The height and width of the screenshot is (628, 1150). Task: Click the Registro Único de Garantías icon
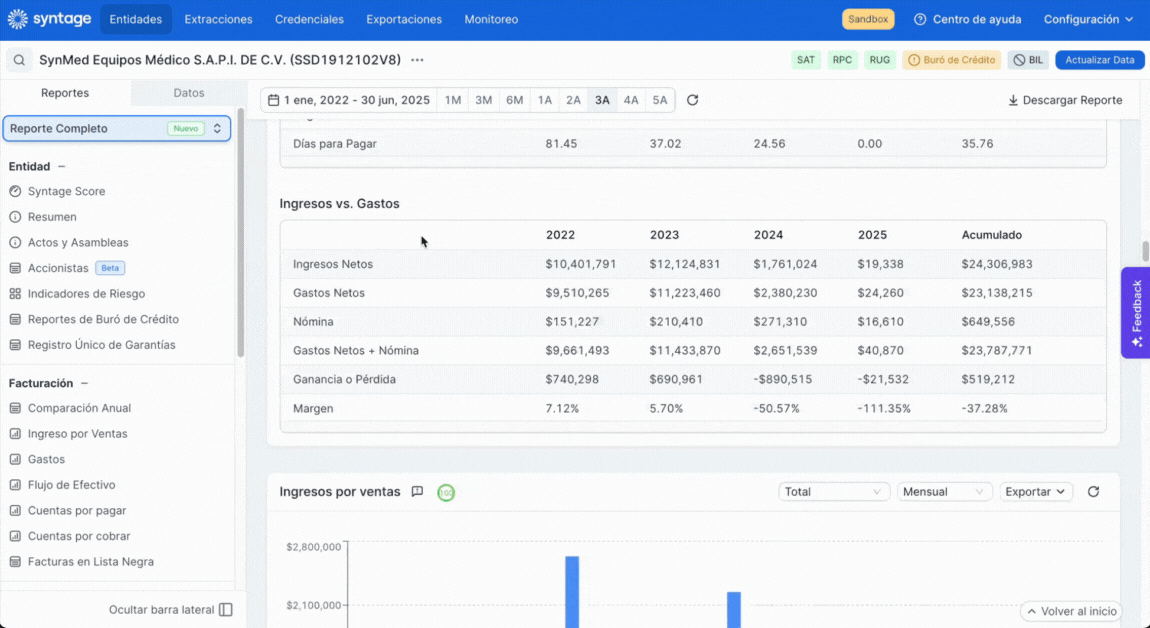pyautogui.click(x=15, y=345)
